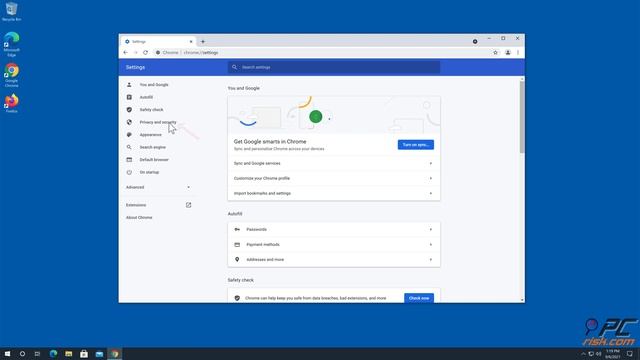Close the Settings tab
This screenshot has height=360, width=640.
pos(191,42)
